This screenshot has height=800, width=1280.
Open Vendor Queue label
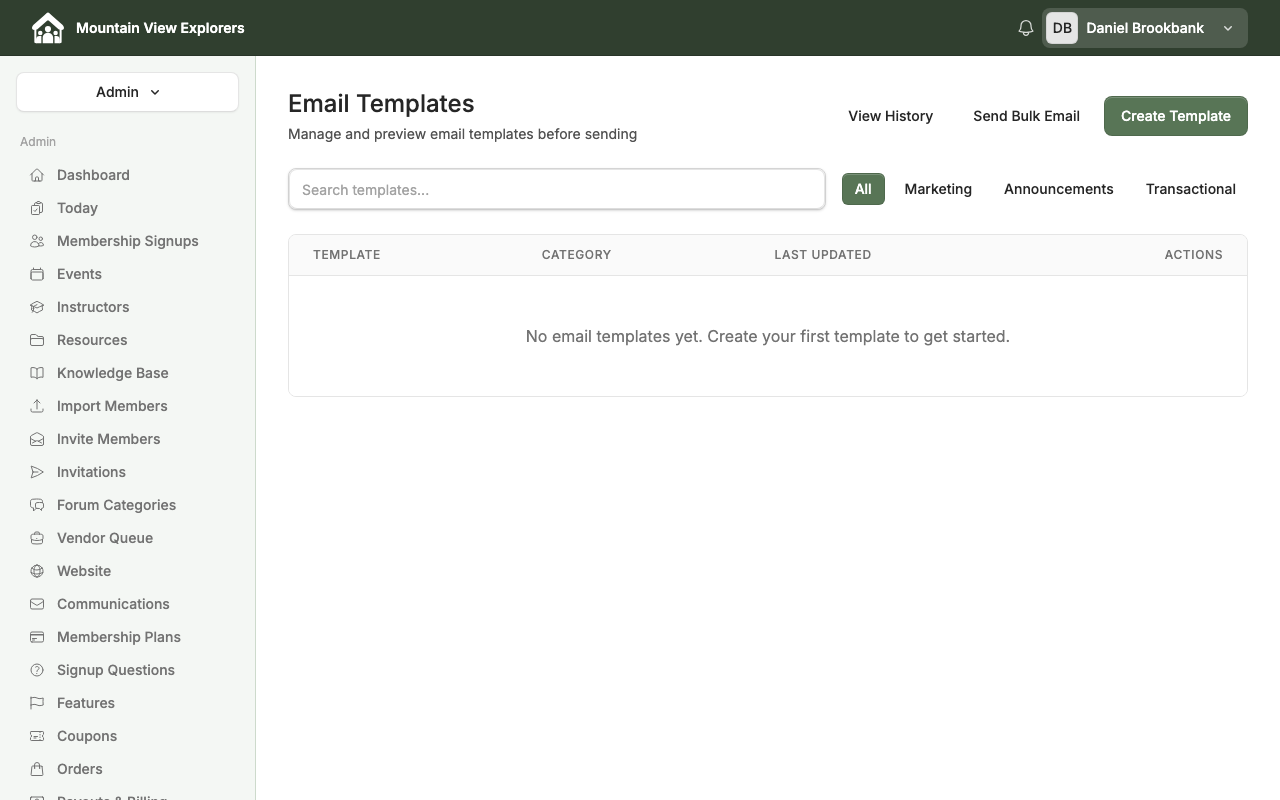(105, 538)
